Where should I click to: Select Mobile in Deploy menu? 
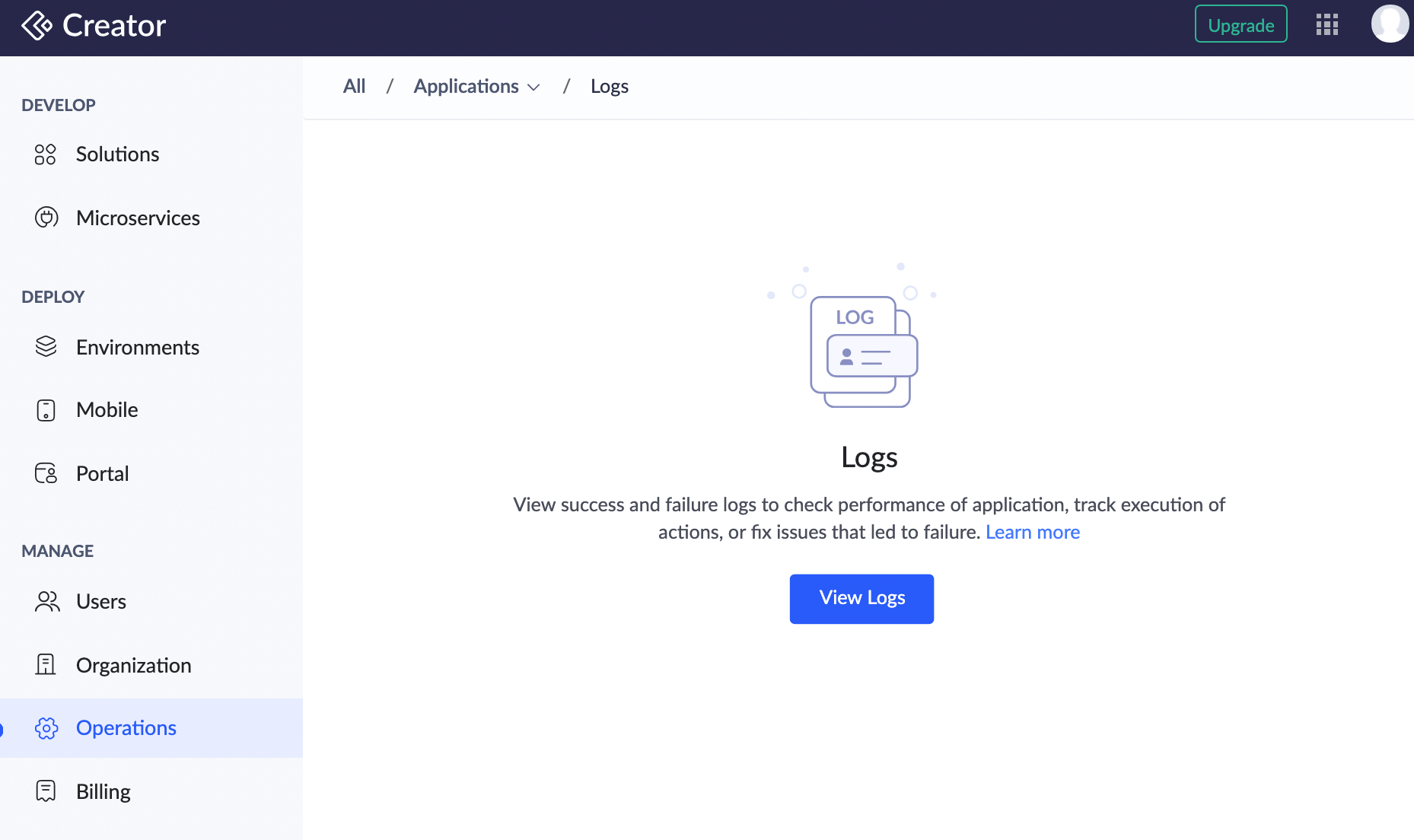point(151,410)
